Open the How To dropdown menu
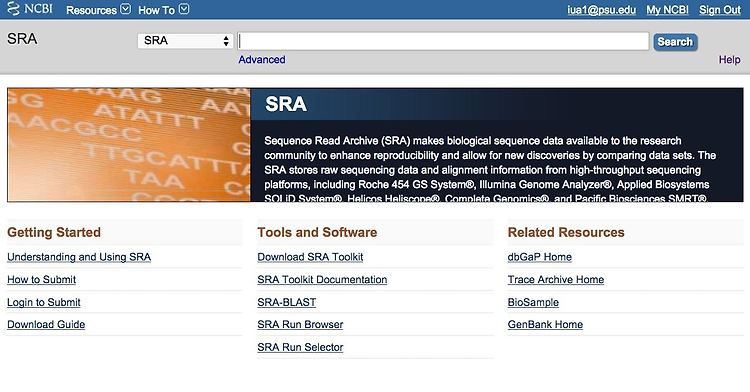Viewport: 750px width, 392px height. tap(164, 10)
